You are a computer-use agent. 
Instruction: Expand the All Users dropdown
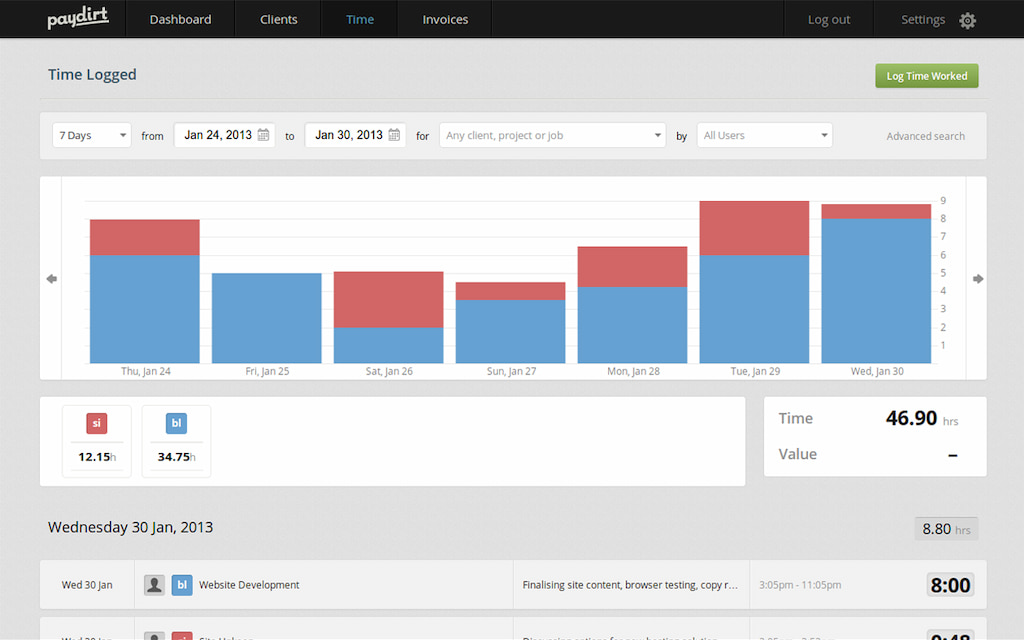(x=765, y=135)
